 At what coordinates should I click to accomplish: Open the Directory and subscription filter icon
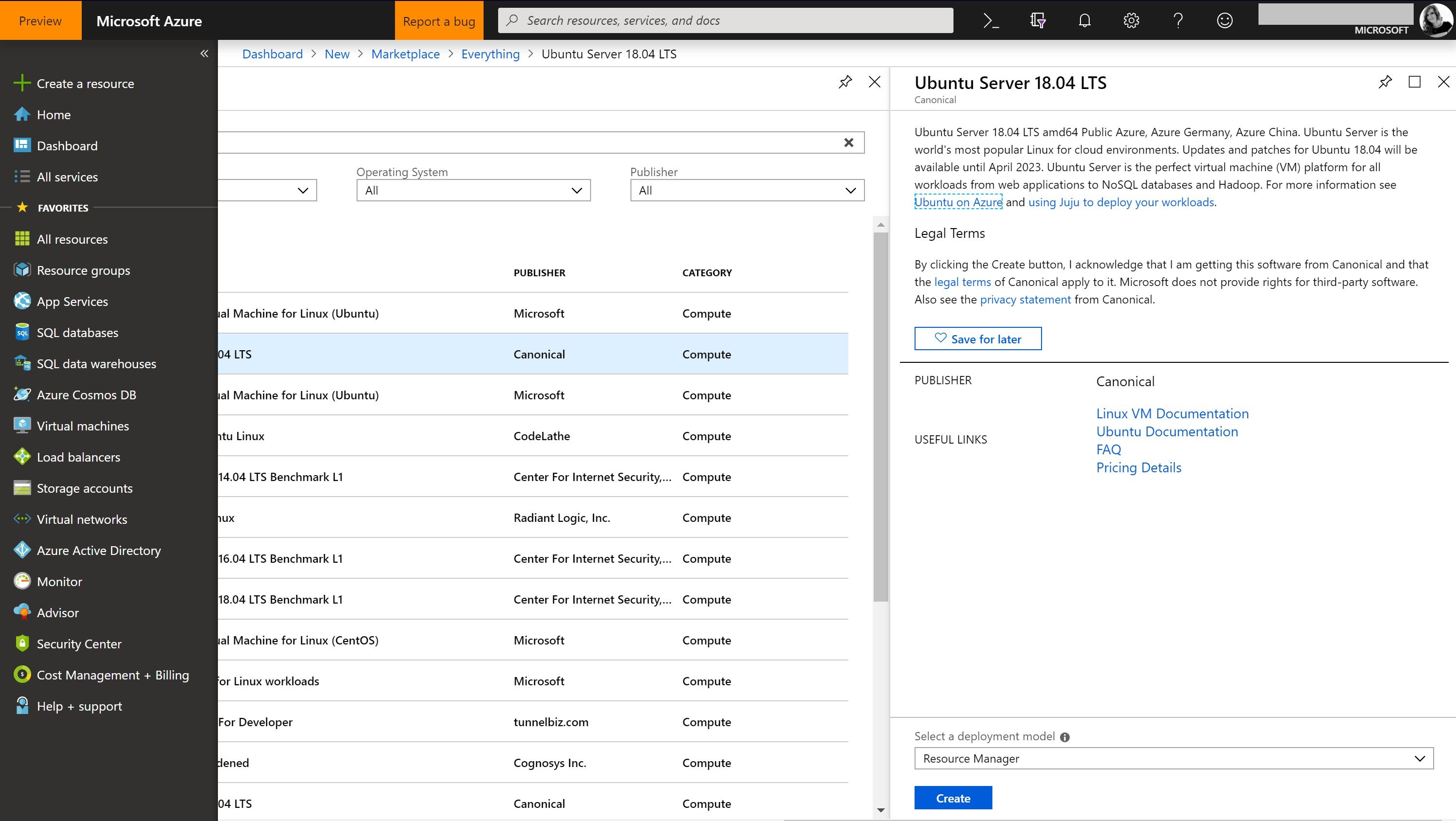pos(1038,20)
